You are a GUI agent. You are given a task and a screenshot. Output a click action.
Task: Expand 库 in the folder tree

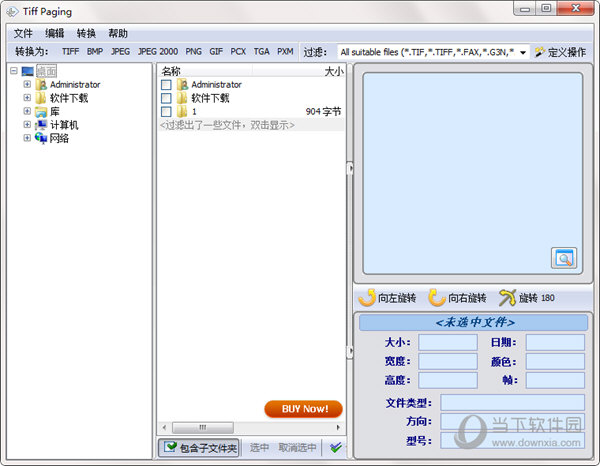[x=27, y=111]
